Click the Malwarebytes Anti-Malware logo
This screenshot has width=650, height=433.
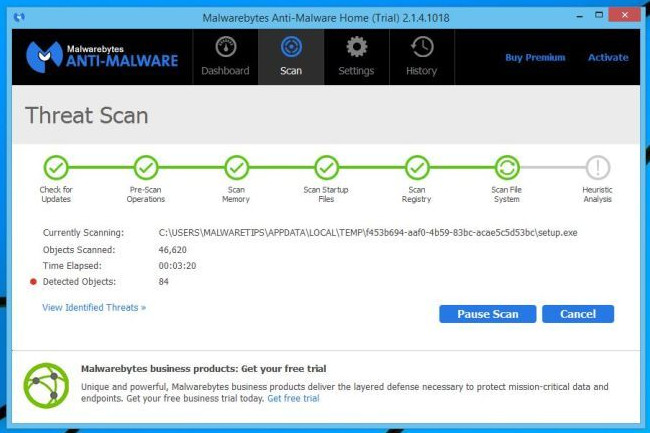point(102,57)
